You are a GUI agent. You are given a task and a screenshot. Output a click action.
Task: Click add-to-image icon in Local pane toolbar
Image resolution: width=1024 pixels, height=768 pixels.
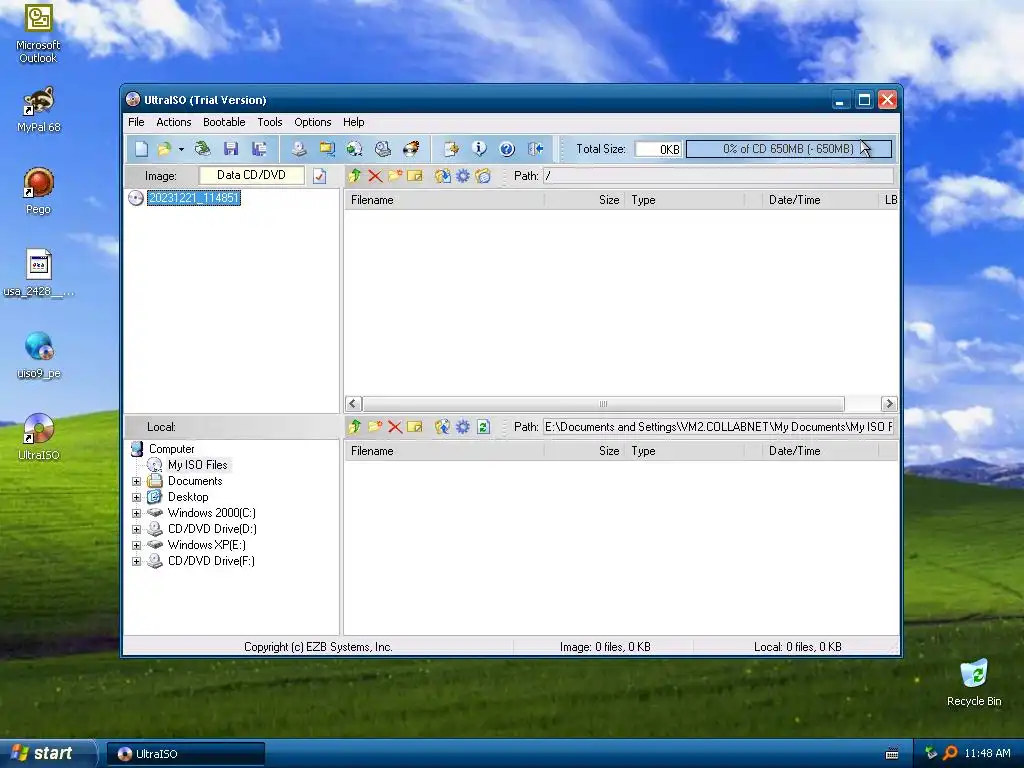coord(442,427)
